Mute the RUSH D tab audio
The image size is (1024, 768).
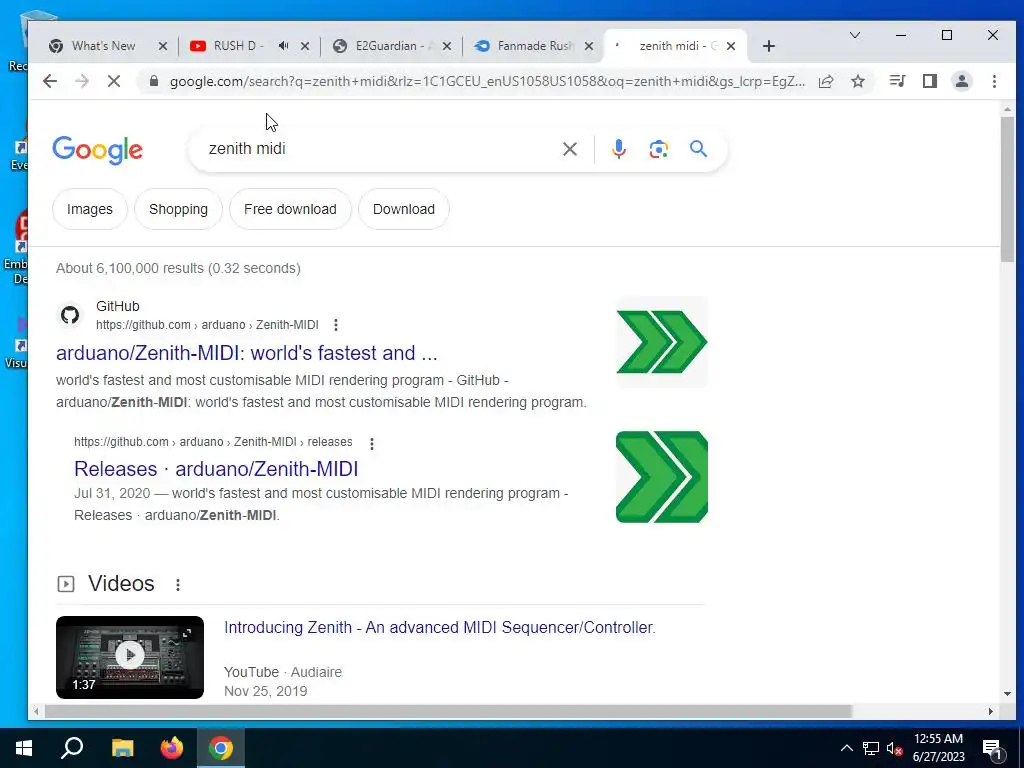[x=283, y=46]
